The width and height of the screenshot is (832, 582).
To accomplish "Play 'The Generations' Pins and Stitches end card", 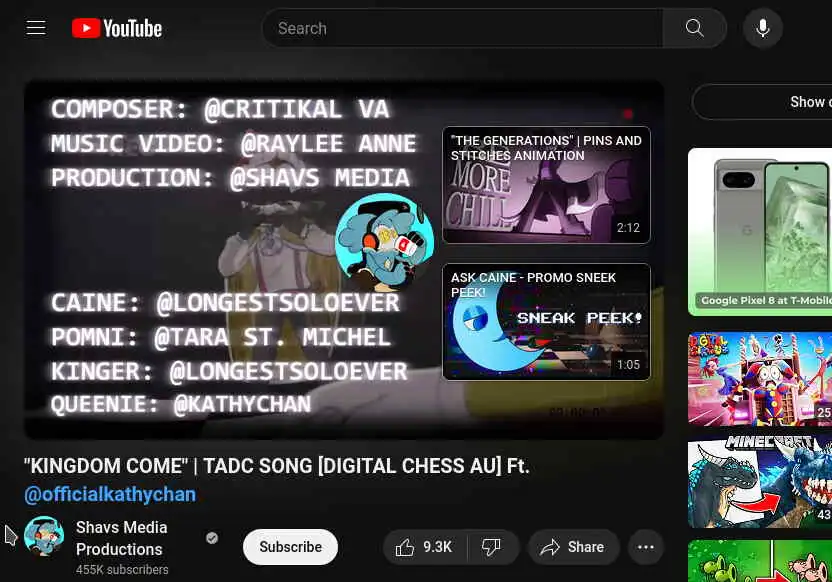I will 547,185.
